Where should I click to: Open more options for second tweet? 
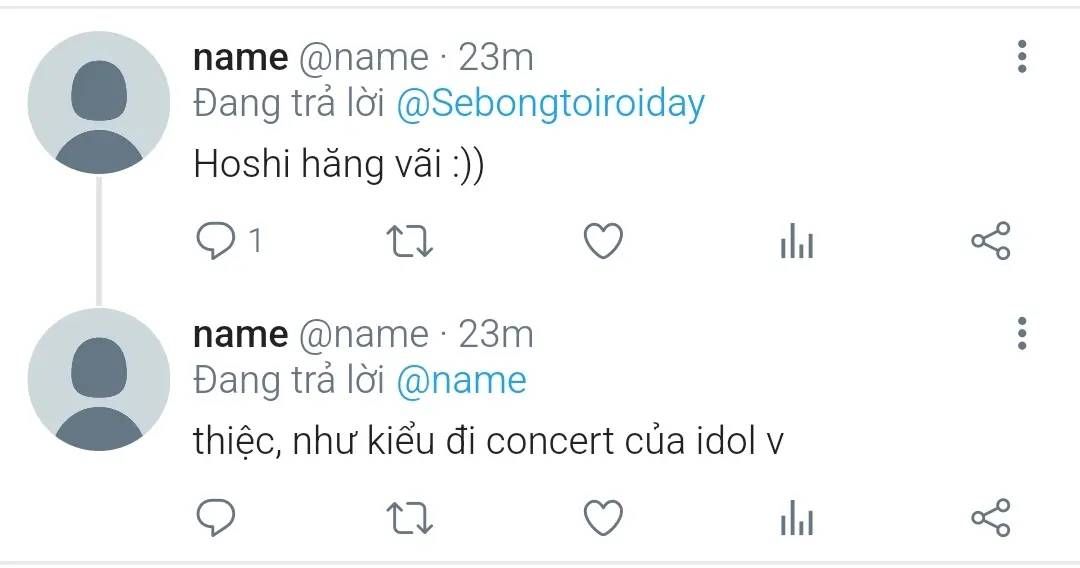click(1022, 333)
